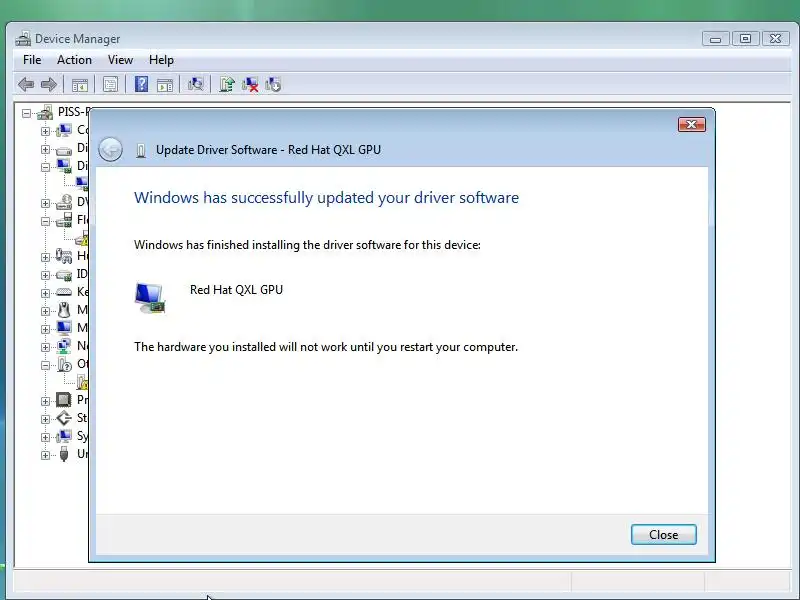
Task: Collapse the Display adapters node
Action: [45, 167]
